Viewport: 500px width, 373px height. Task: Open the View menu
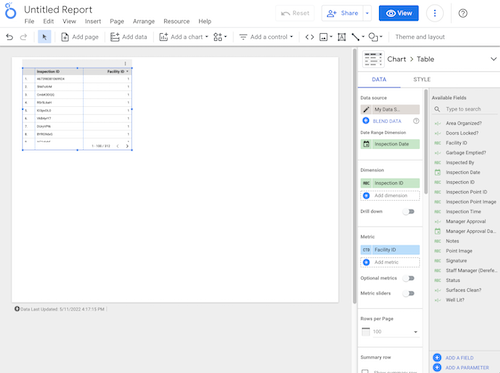tap(69, 21)
